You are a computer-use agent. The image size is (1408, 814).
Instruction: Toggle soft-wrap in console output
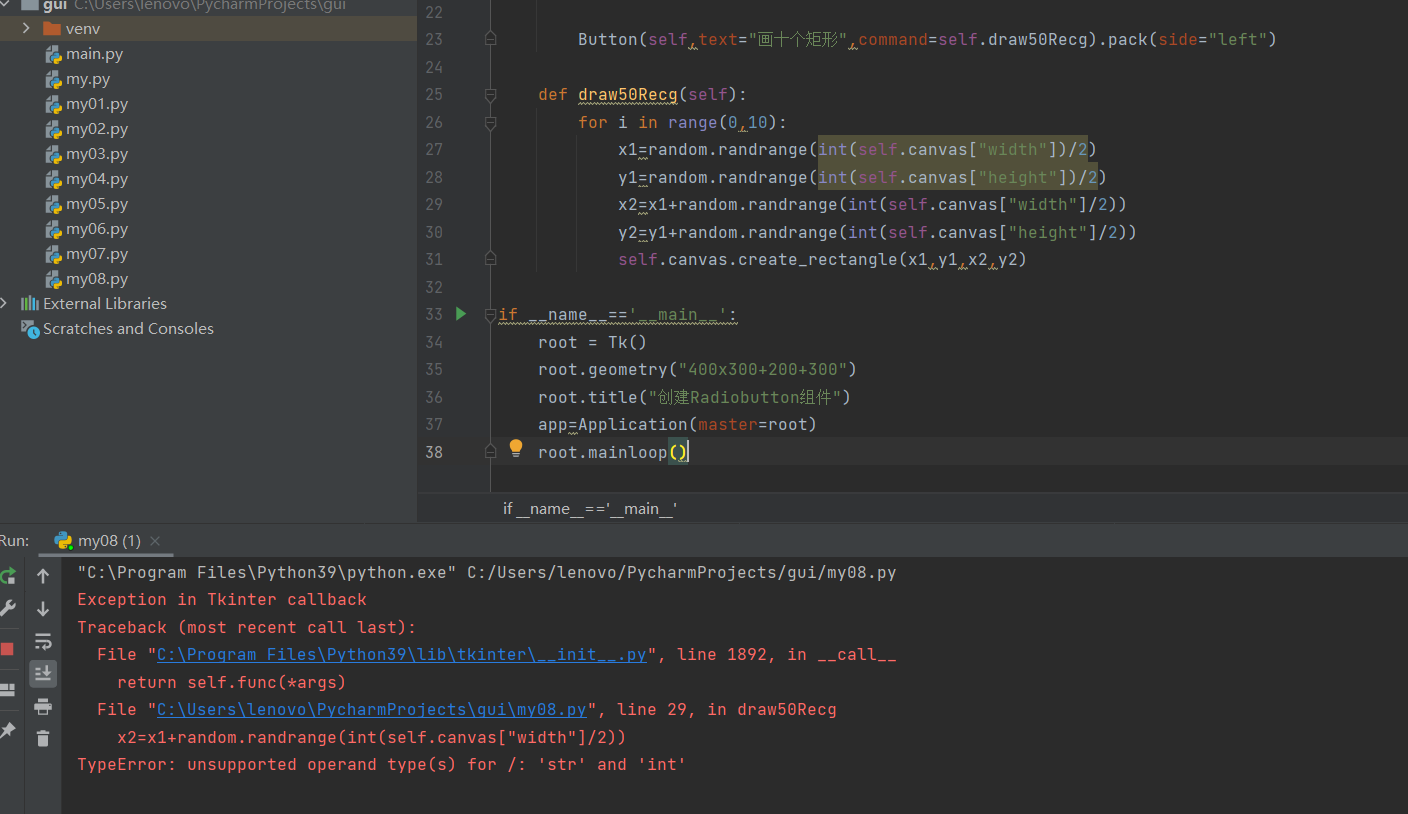(x=43, y=641)
